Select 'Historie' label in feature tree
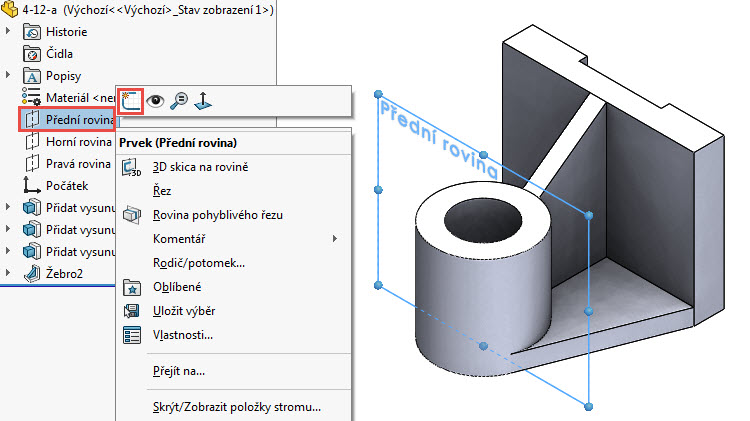 66,32
